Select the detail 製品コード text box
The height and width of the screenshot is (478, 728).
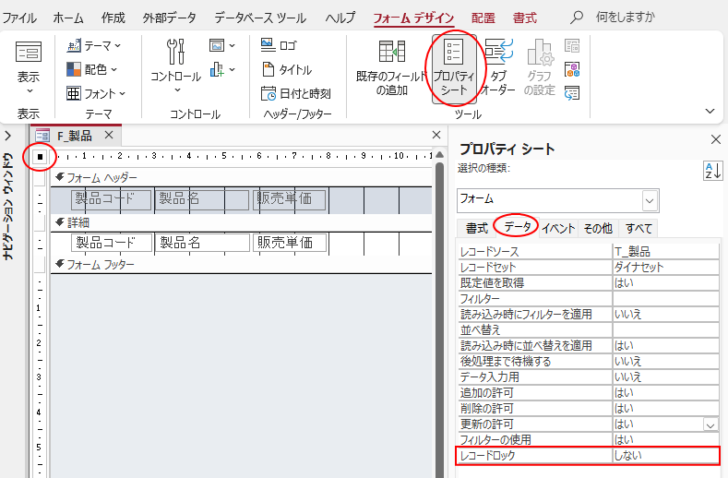click(x=111, y=242)
